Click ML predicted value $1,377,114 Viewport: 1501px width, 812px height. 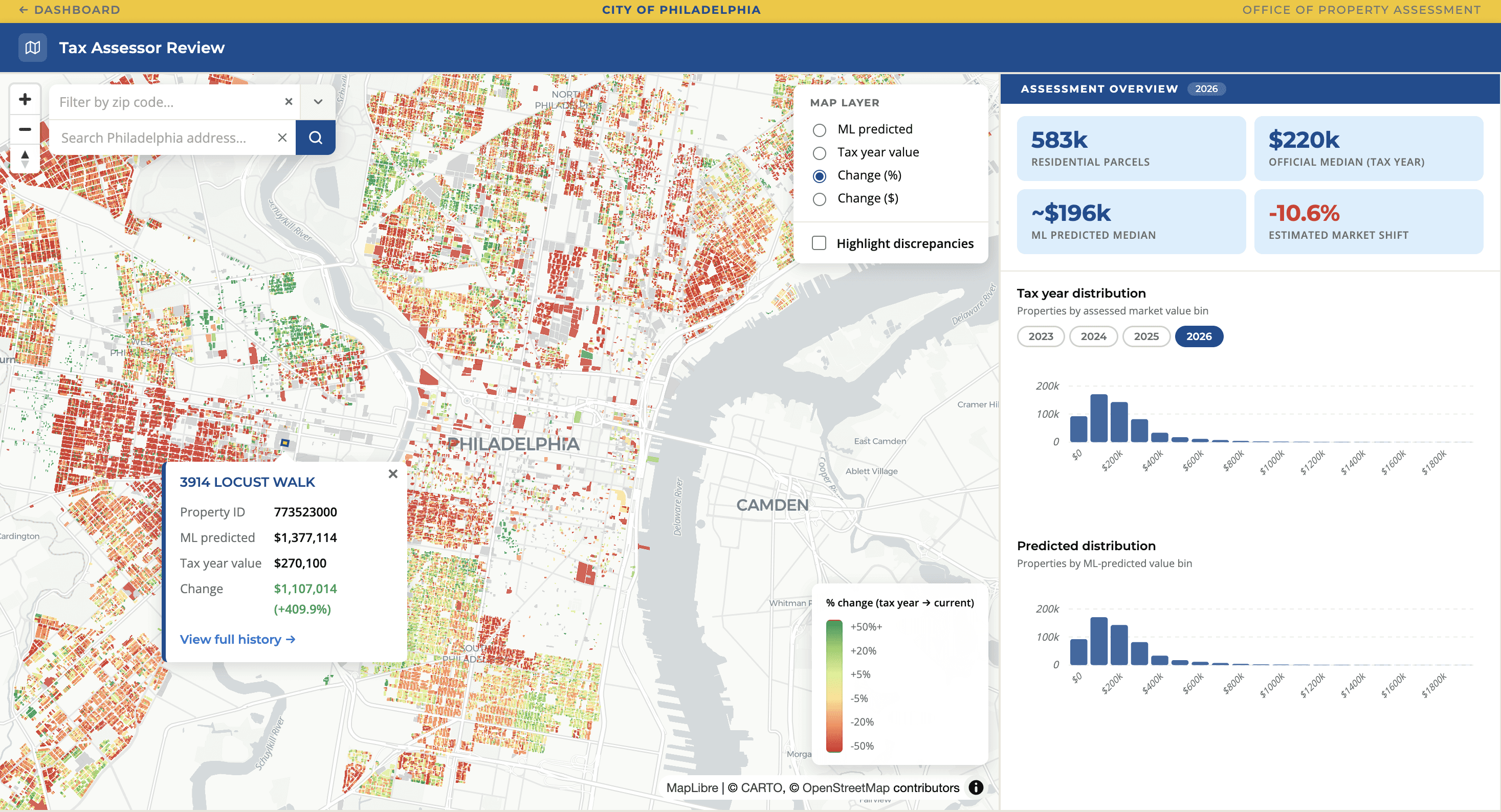305,537
